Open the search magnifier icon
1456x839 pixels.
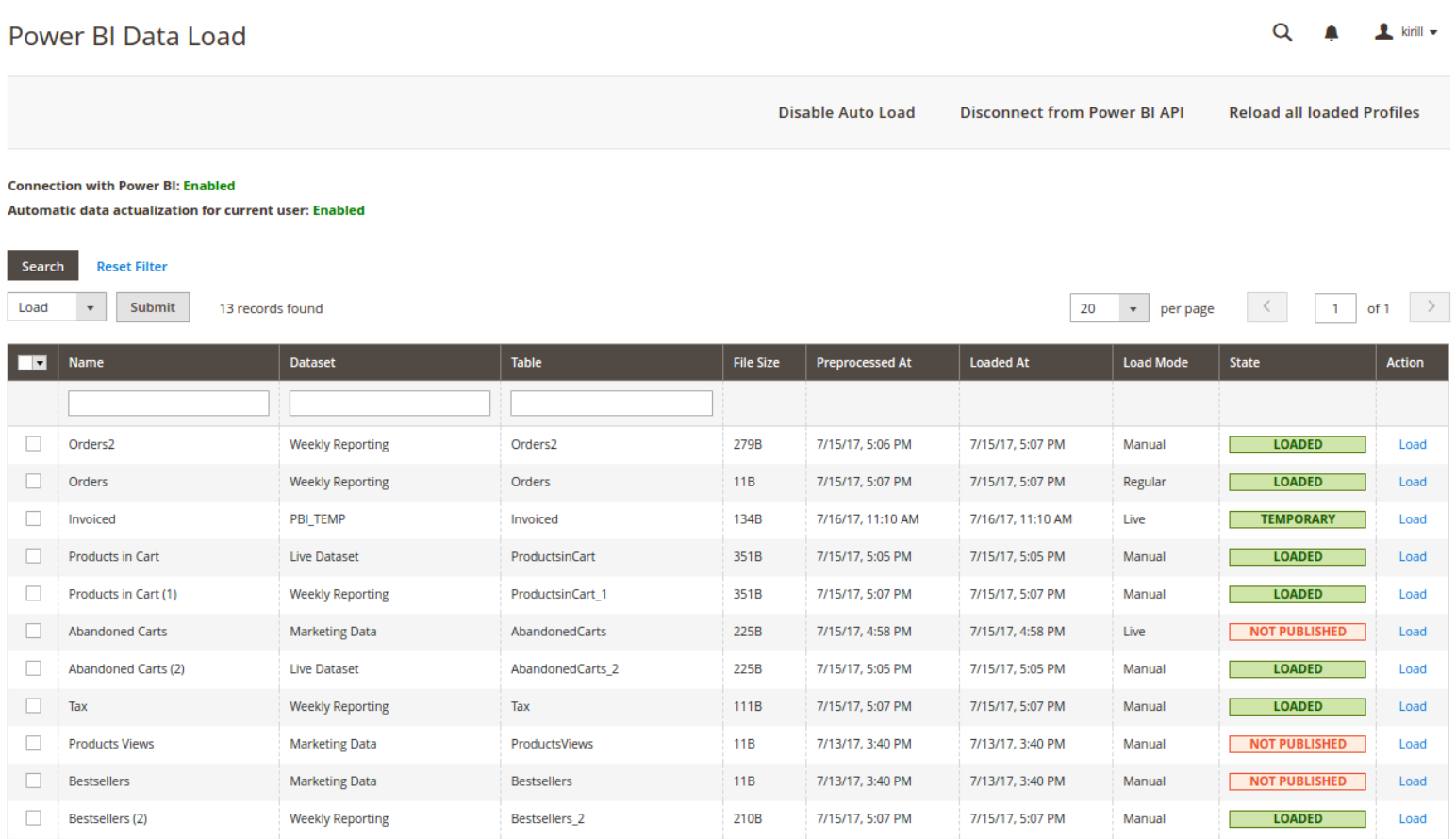coord(1282,32)
